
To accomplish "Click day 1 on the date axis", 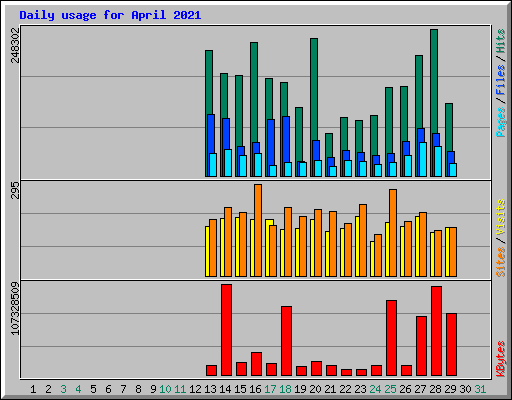I will coord(33,389).
